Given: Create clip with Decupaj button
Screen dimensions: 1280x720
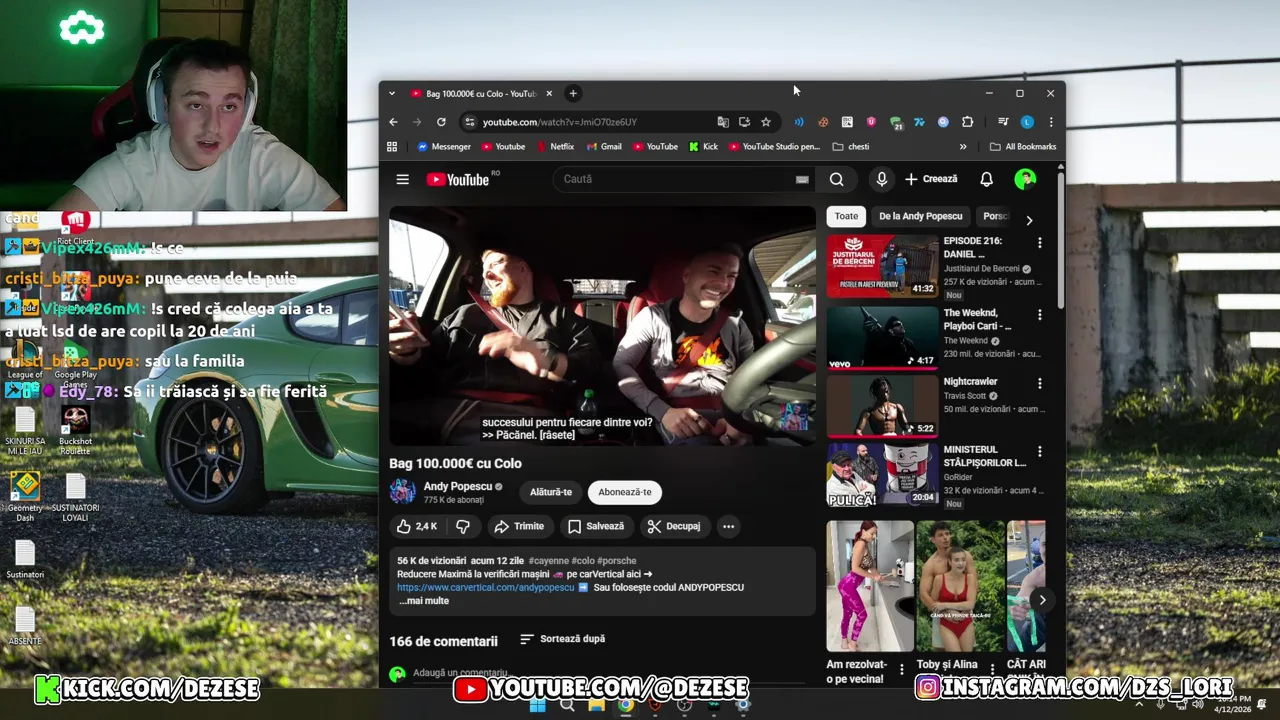Looking at the screenshot, I should click(673, 526).
